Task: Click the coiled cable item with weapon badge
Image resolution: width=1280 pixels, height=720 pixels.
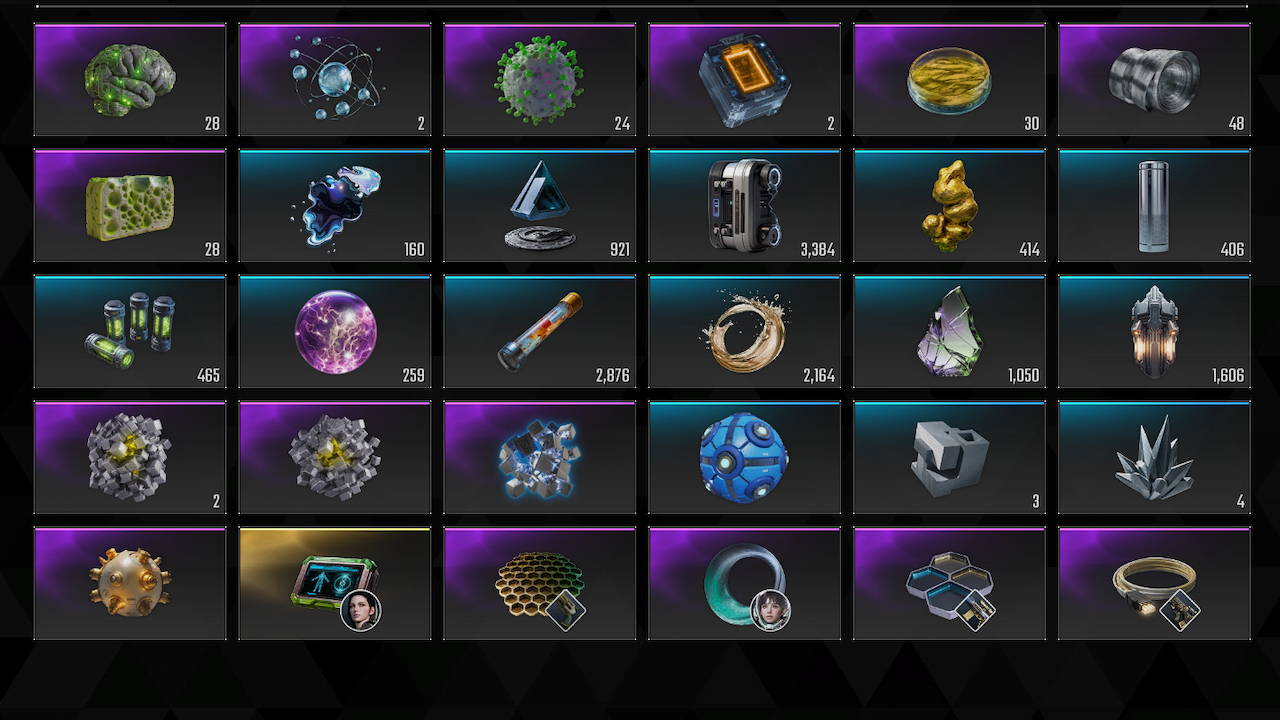Action: [1154, 584]
